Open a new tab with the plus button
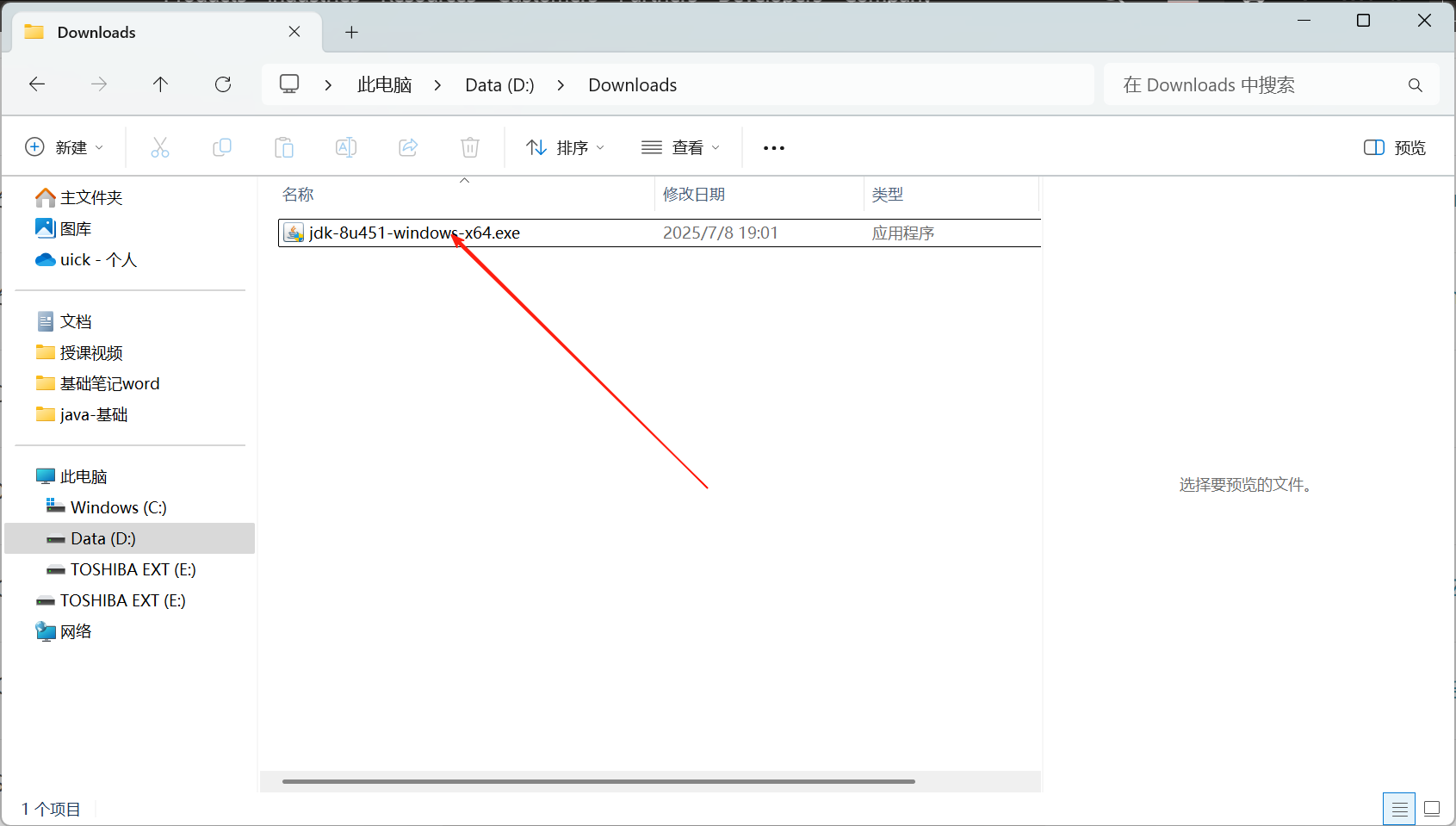1456x826 pixels. point(351,32)
